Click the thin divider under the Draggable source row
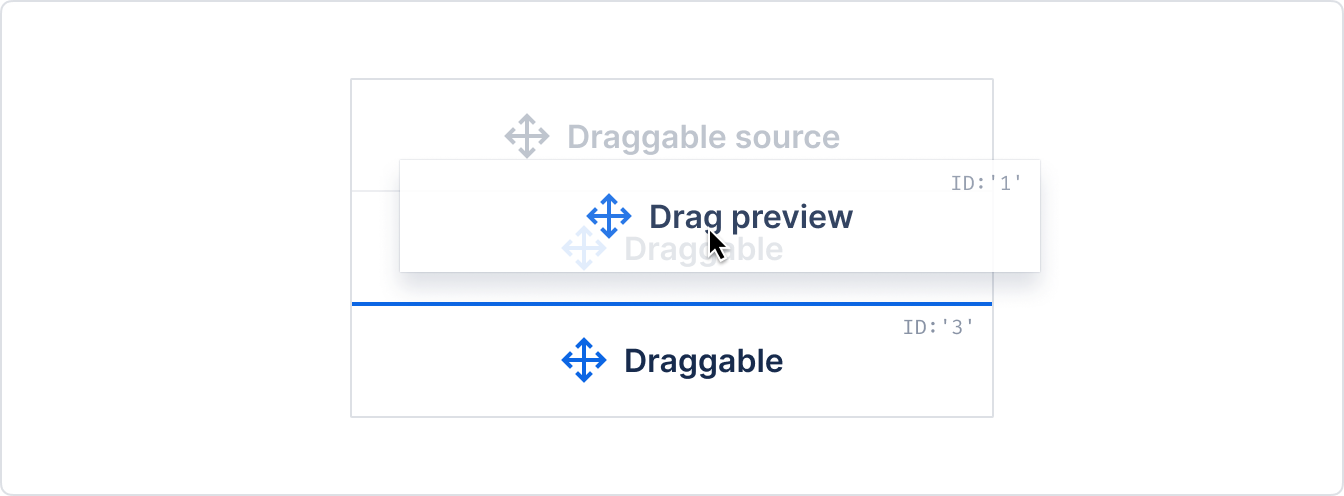 pyautogui.click(x=375, y=190)
